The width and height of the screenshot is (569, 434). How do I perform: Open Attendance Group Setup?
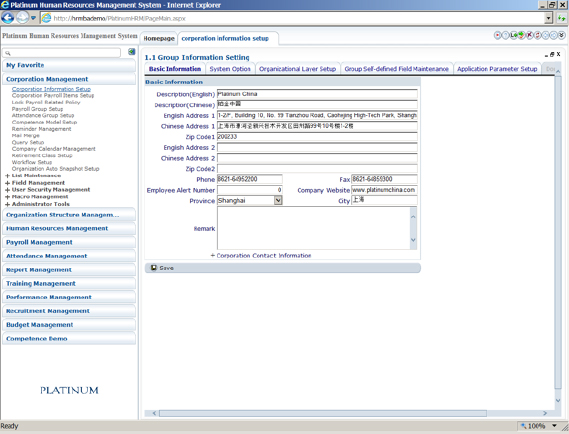click(x=43, y=115)
